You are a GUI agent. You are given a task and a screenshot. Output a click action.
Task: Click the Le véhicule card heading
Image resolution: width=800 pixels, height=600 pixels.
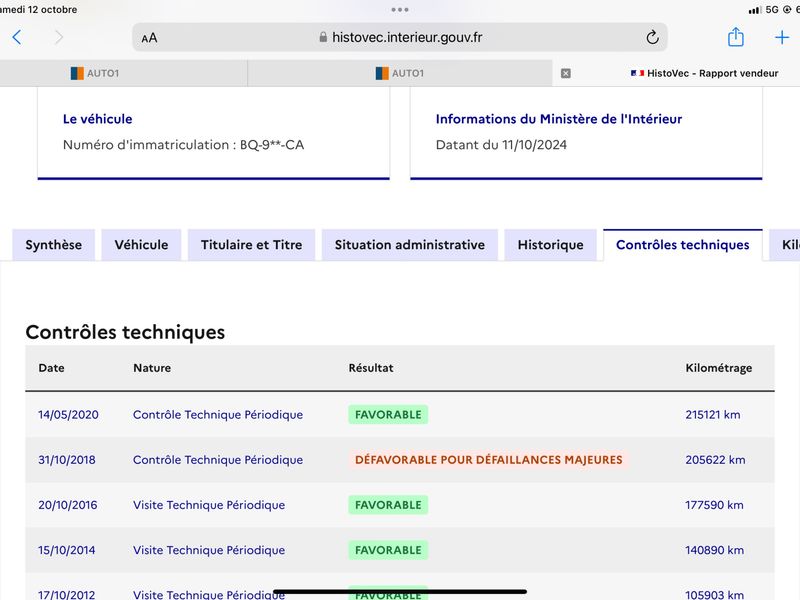pyautogui.click(x=97, y=119)
